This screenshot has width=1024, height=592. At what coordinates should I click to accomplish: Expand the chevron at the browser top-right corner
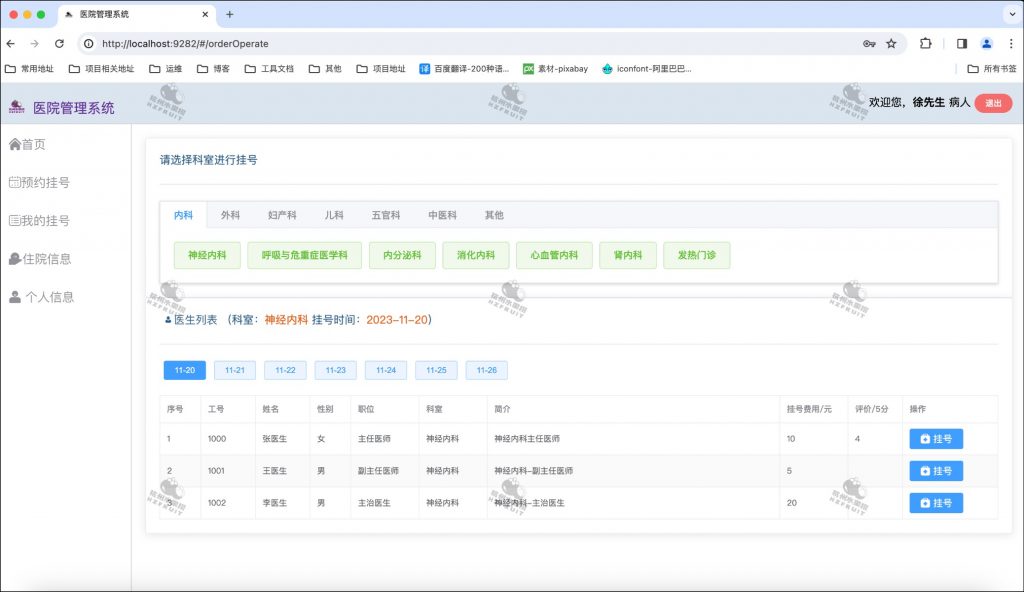pos(1011,14)
